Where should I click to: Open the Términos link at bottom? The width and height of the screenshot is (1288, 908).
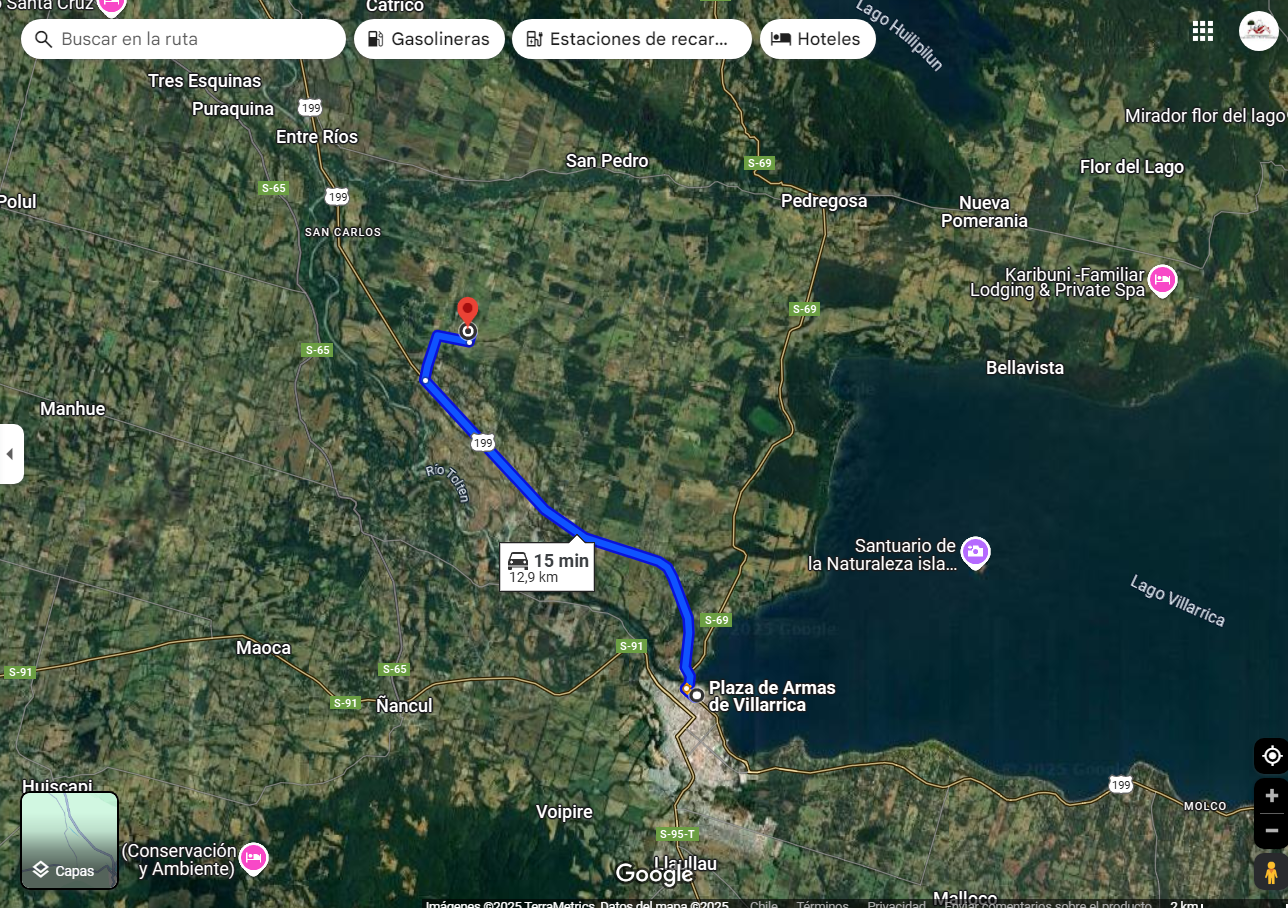coord(822,904)
